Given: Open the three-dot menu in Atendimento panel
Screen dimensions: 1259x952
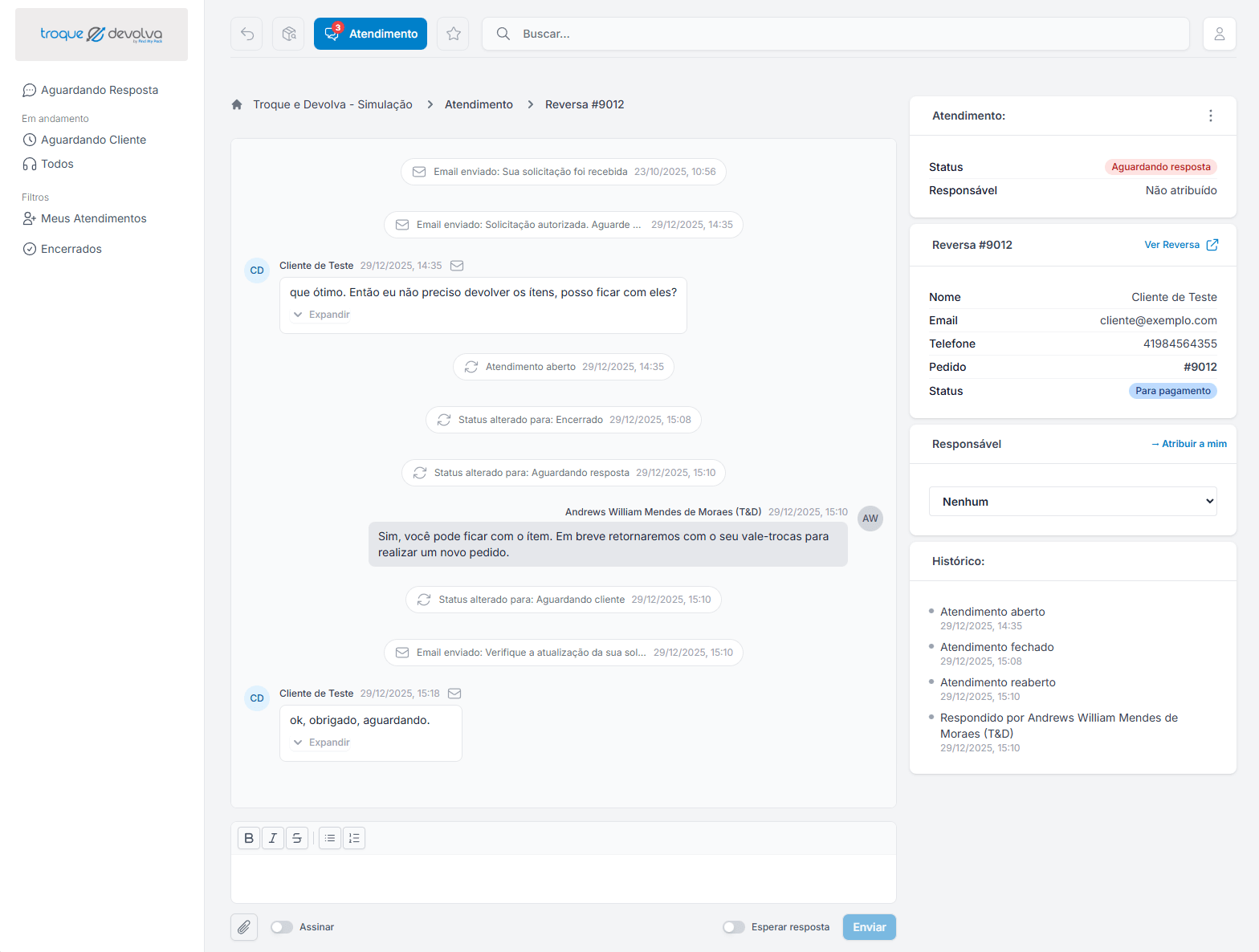Looking at the screenshot, I should pyautogui.click(x=1210, y=116).
